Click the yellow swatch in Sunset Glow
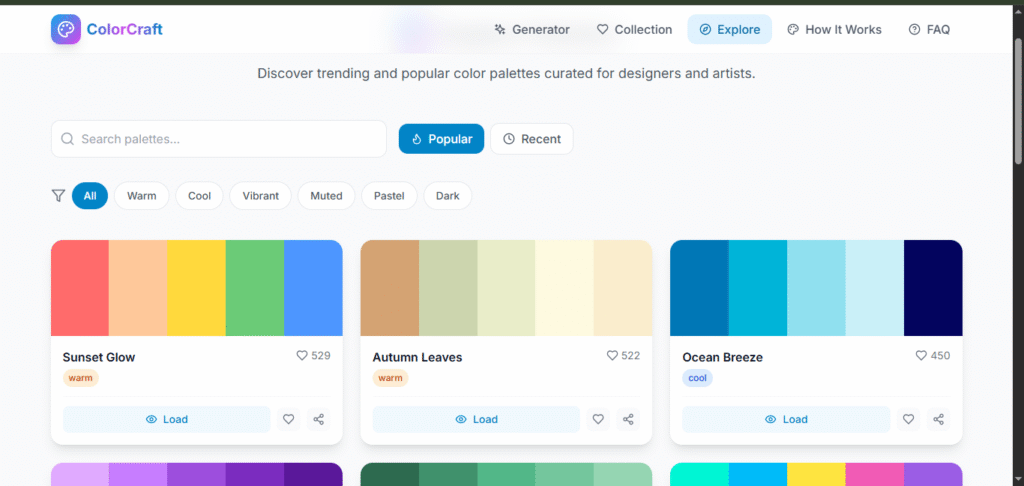This screenshot has height=486, width=1024. click(196, 288)
